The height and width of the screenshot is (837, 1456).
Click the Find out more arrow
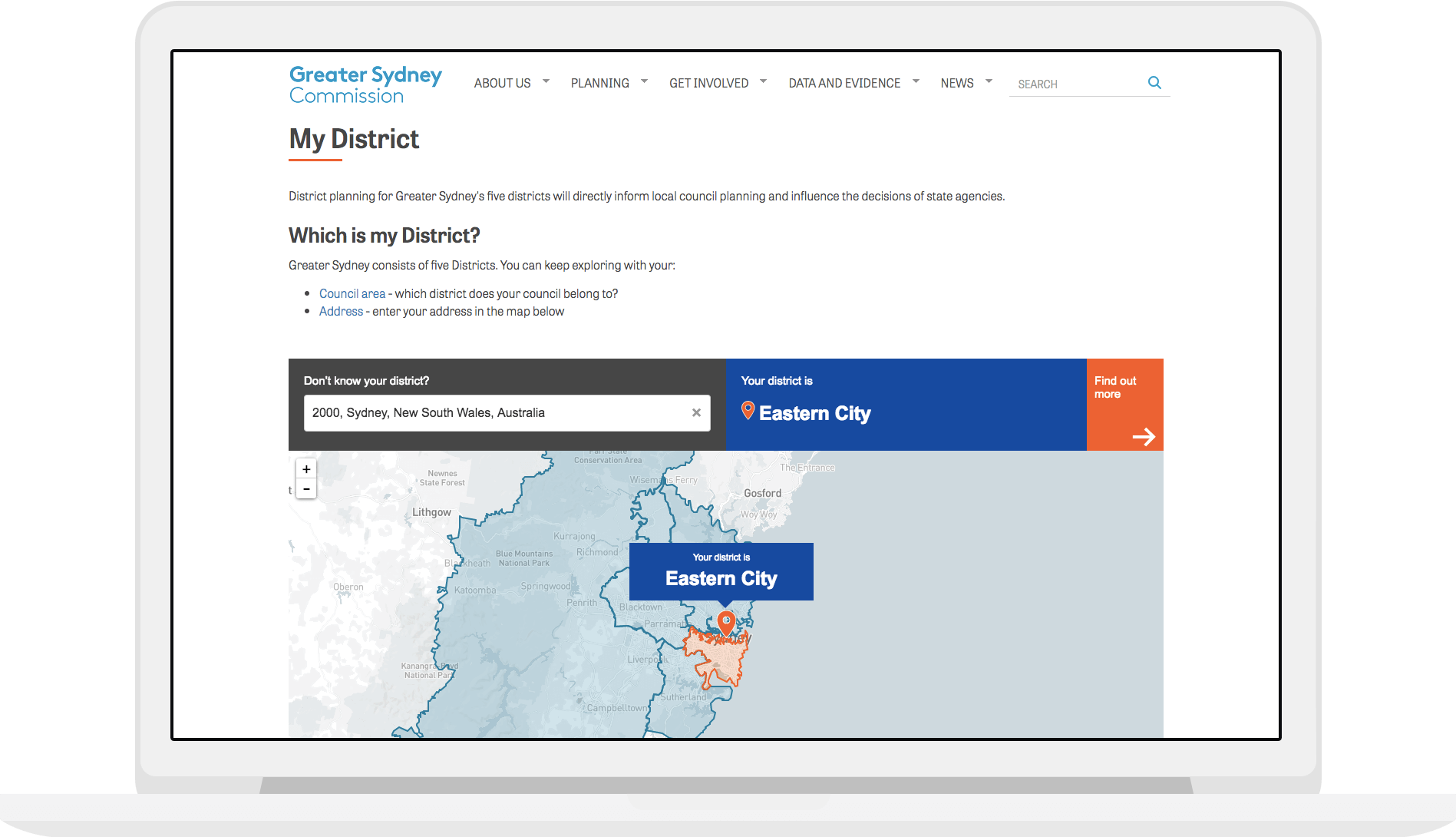click(1144, 437)
